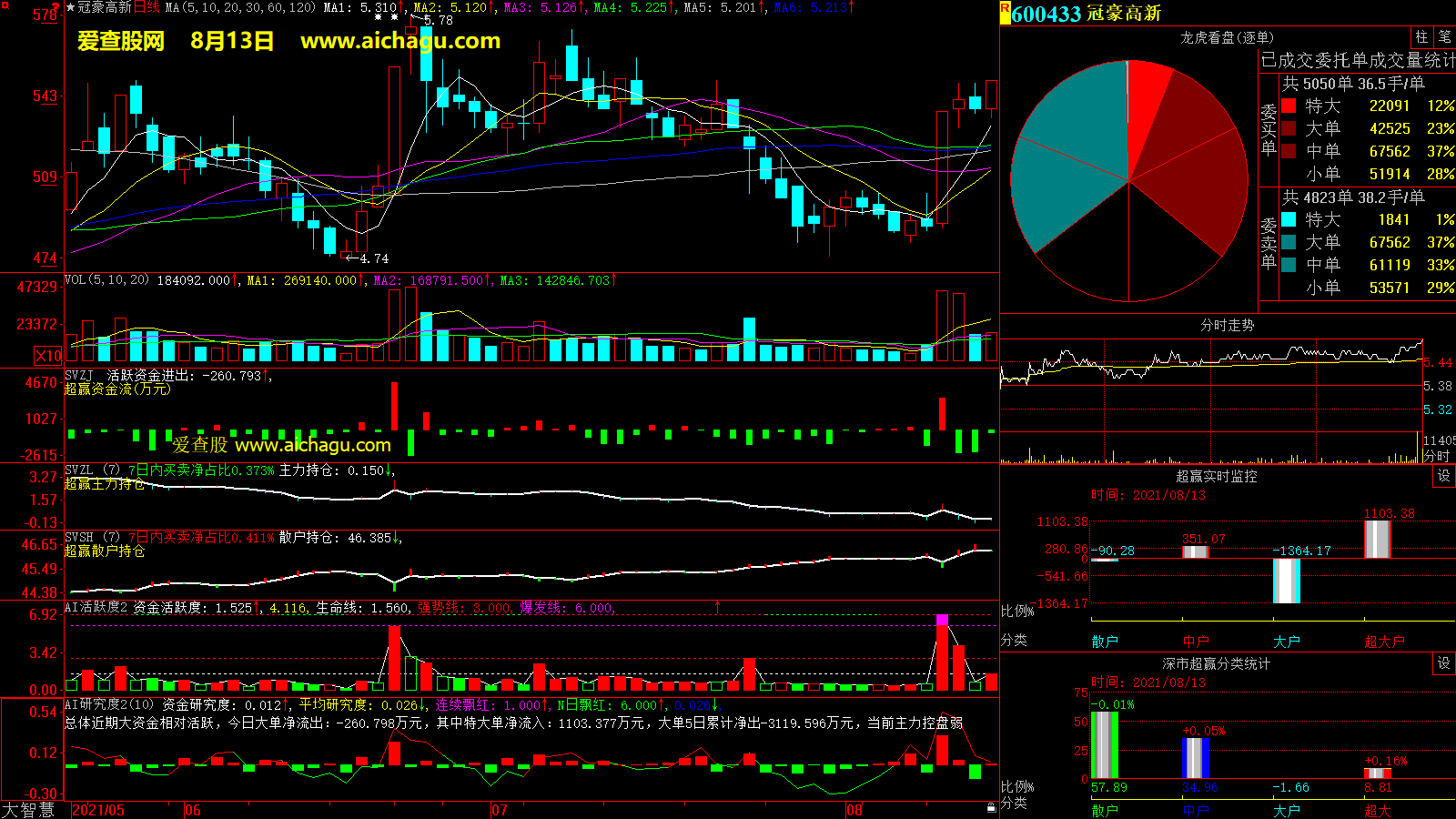Screen dimensions: 1456x819
Task: Click the bright red 特大 buy-order swatch
Action: [1289, 106]
